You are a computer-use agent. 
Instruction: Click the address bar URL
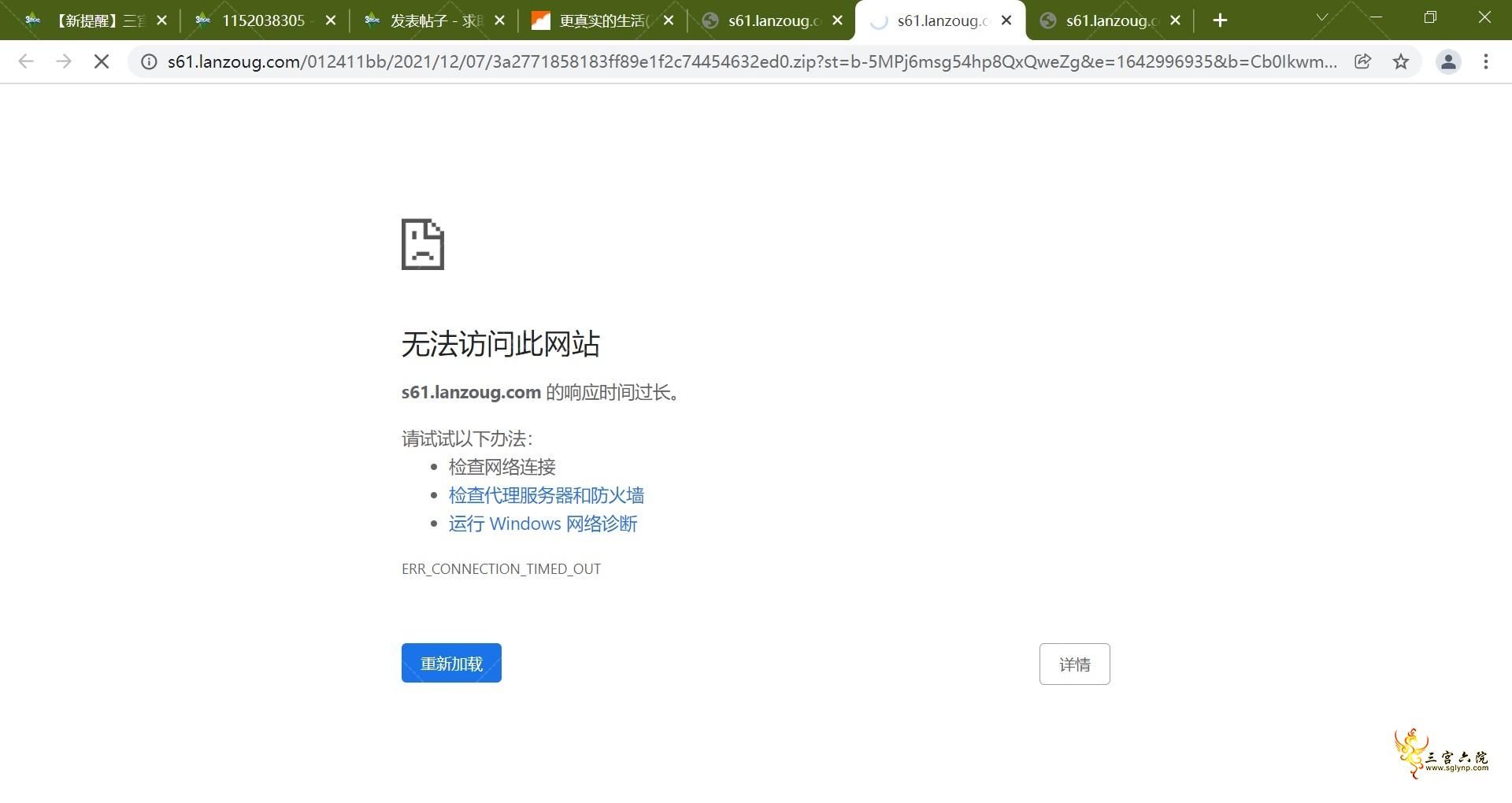pos(752,61)
